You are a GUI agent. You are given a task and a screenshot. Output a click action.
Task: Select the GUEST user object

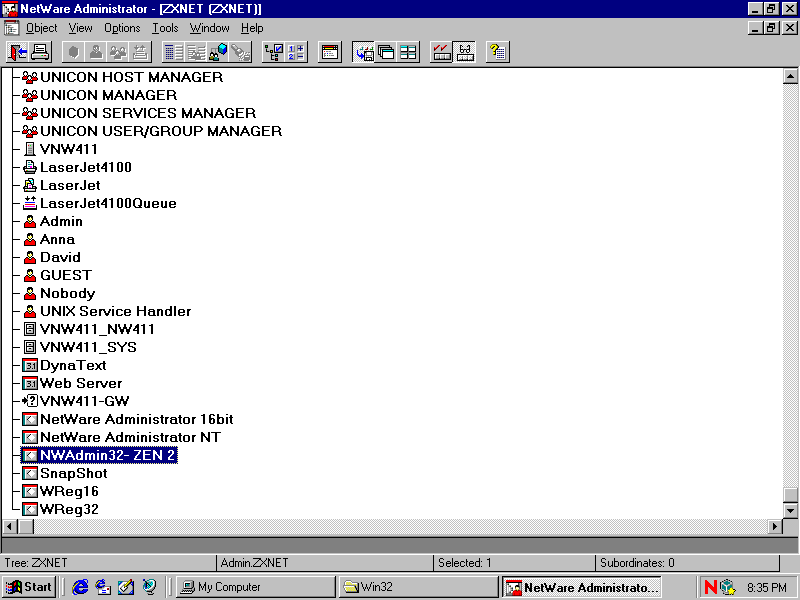click(x=66, y=276)
